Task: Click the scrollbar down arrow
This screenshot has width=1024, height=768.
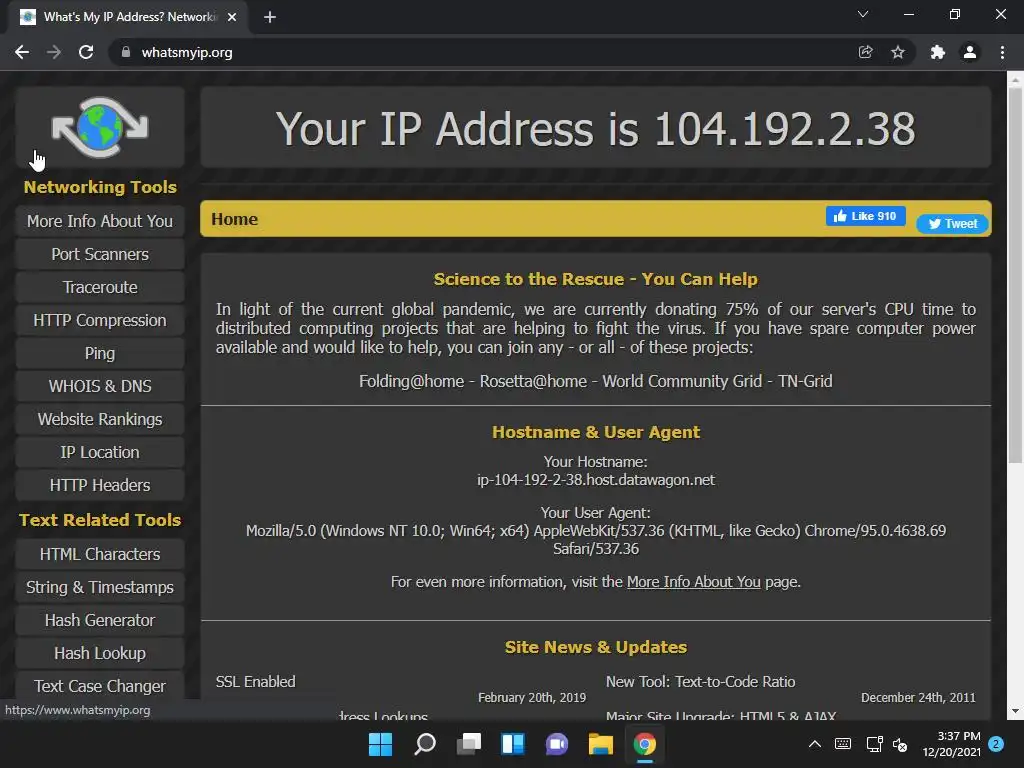Action: click(1015, 711)
